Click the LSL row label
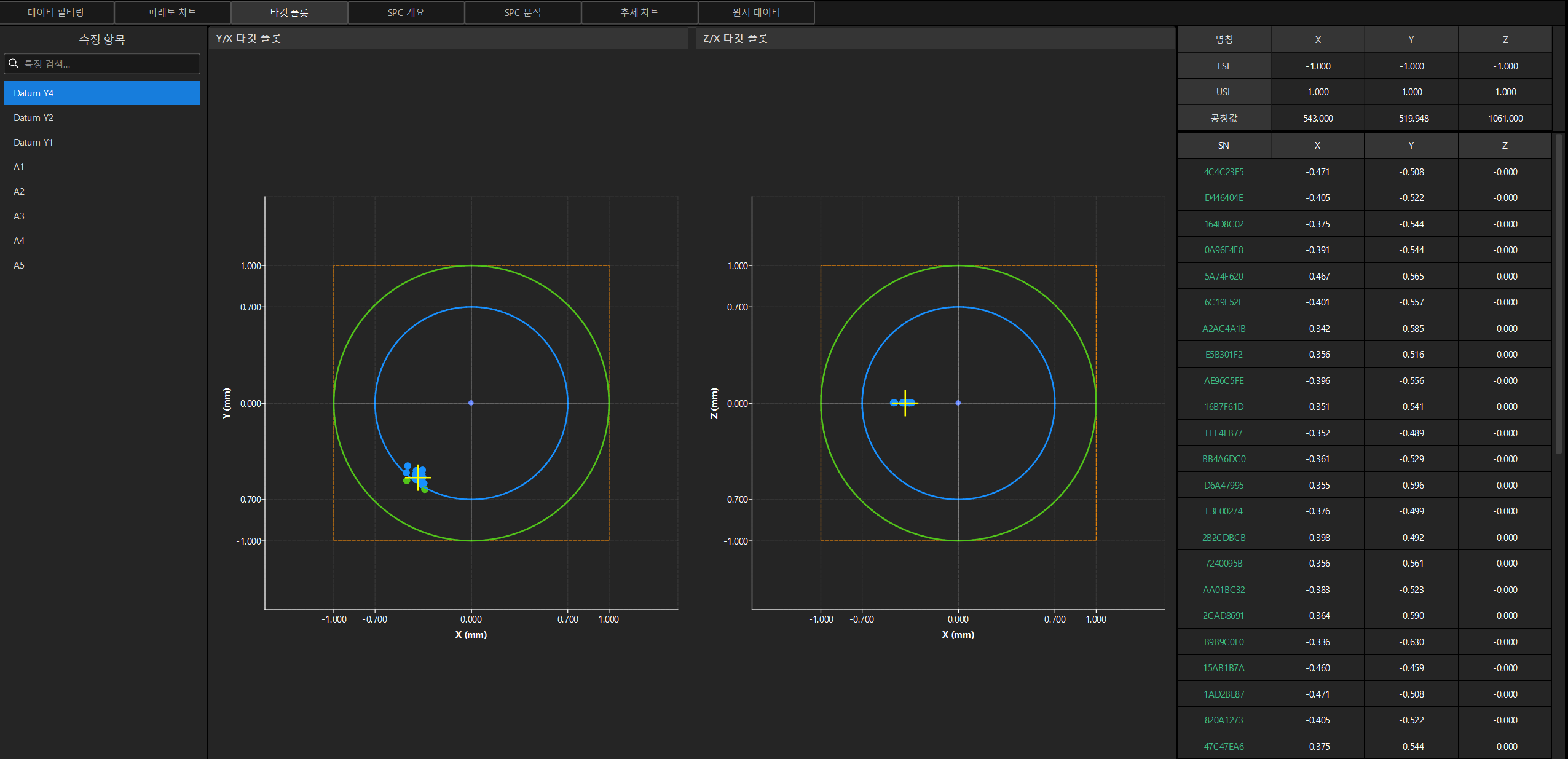The image size is (1568, 759). tap(1224, 66)
